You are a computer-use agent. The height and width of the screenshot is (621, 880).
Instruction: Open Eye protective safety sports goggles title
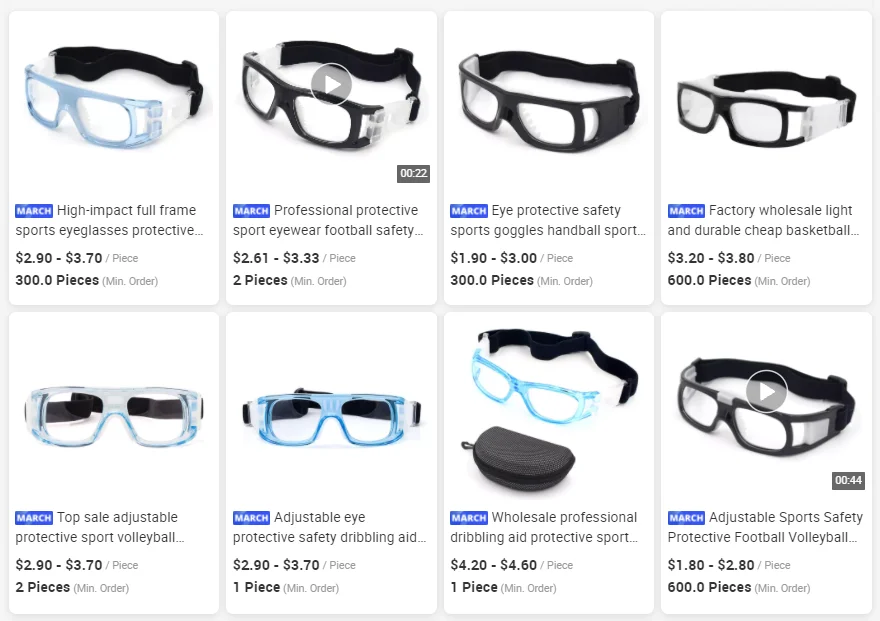point(548,220)
